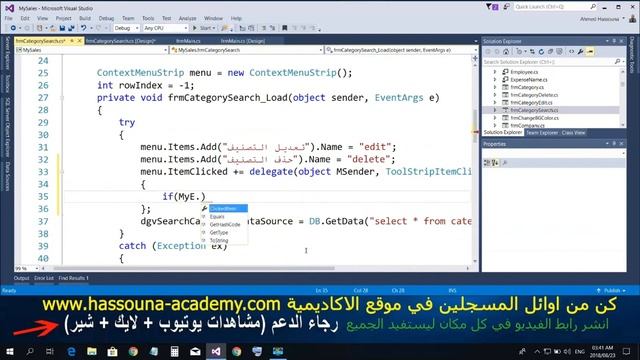Select frmCategorySearch.cs in Solution Explorer
The image size is (640, 360).
click(x=534, y=110)
